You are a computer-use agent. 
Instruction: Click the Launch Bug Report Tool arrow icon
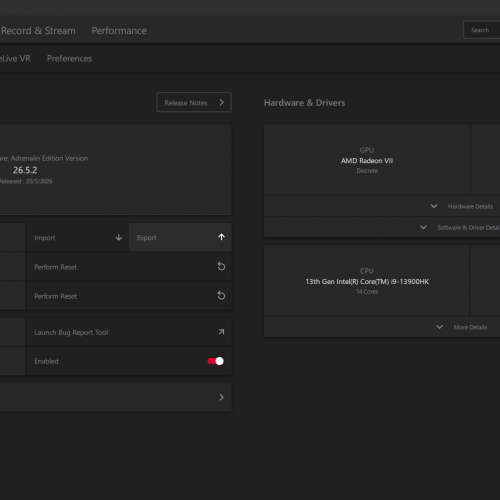pos(221,332)
